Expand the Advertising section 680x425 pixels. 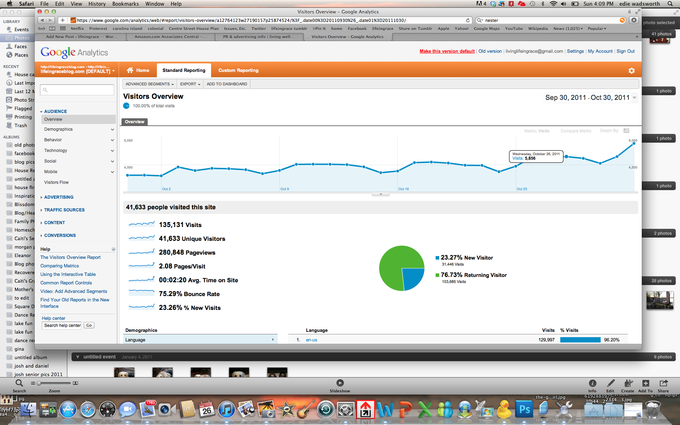tap(58, 197)
